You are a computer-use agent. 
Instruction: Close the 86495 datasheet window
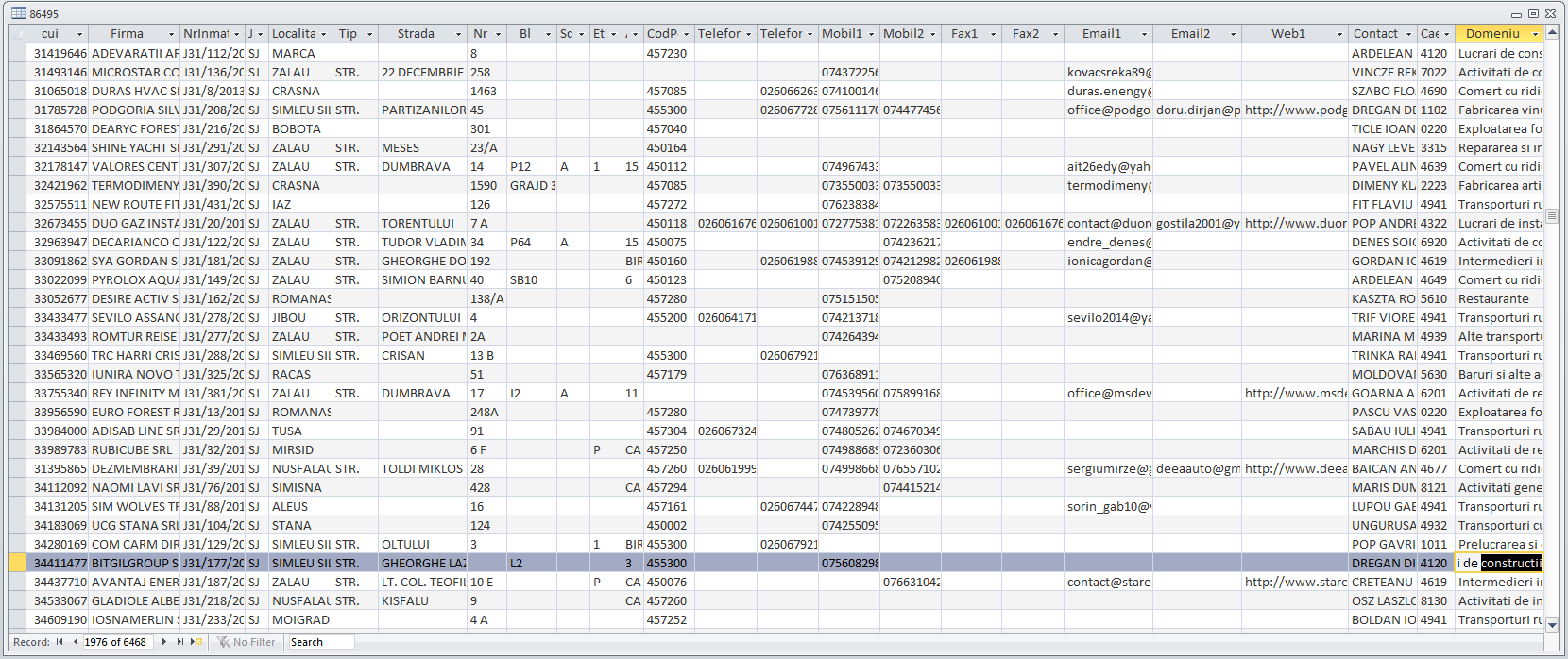point(1550,13)
